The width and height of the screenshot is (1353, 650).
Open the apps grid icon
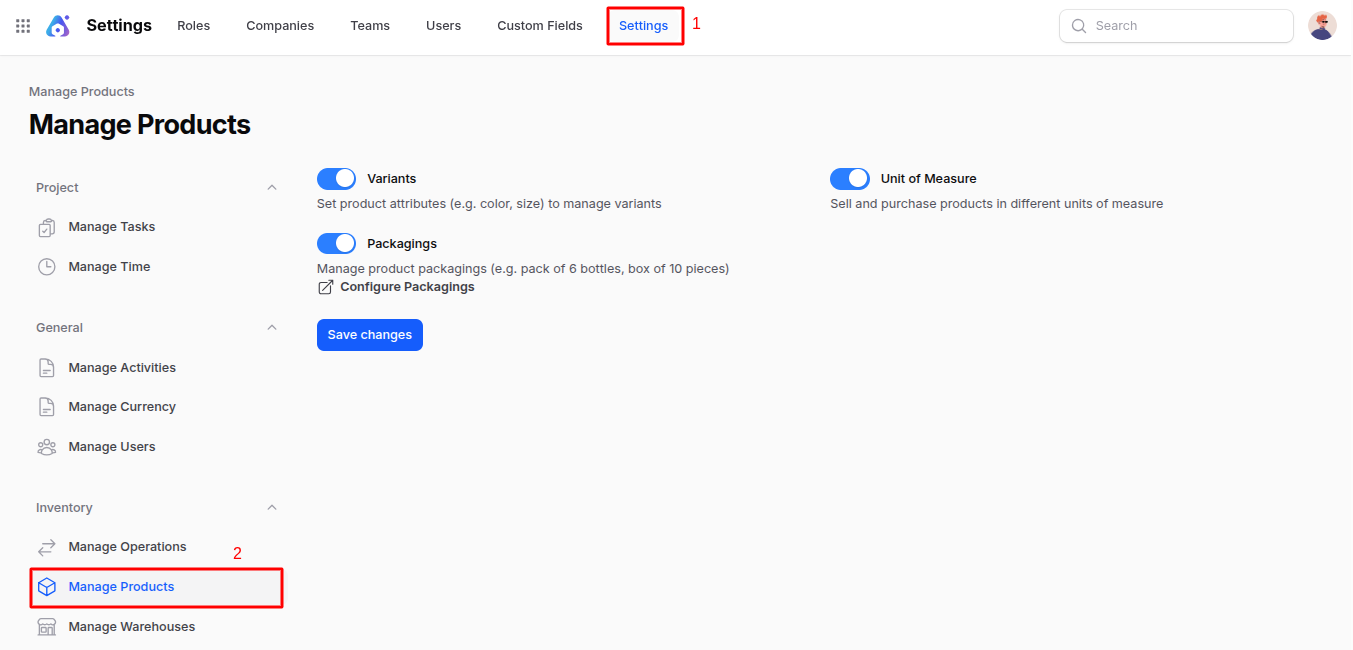22,25
